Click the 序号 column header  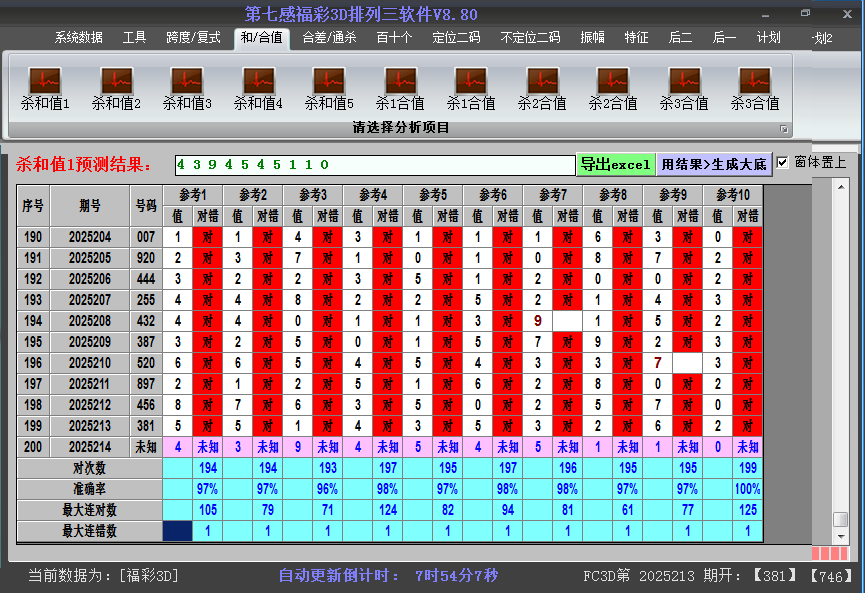[x=33, y=206]
